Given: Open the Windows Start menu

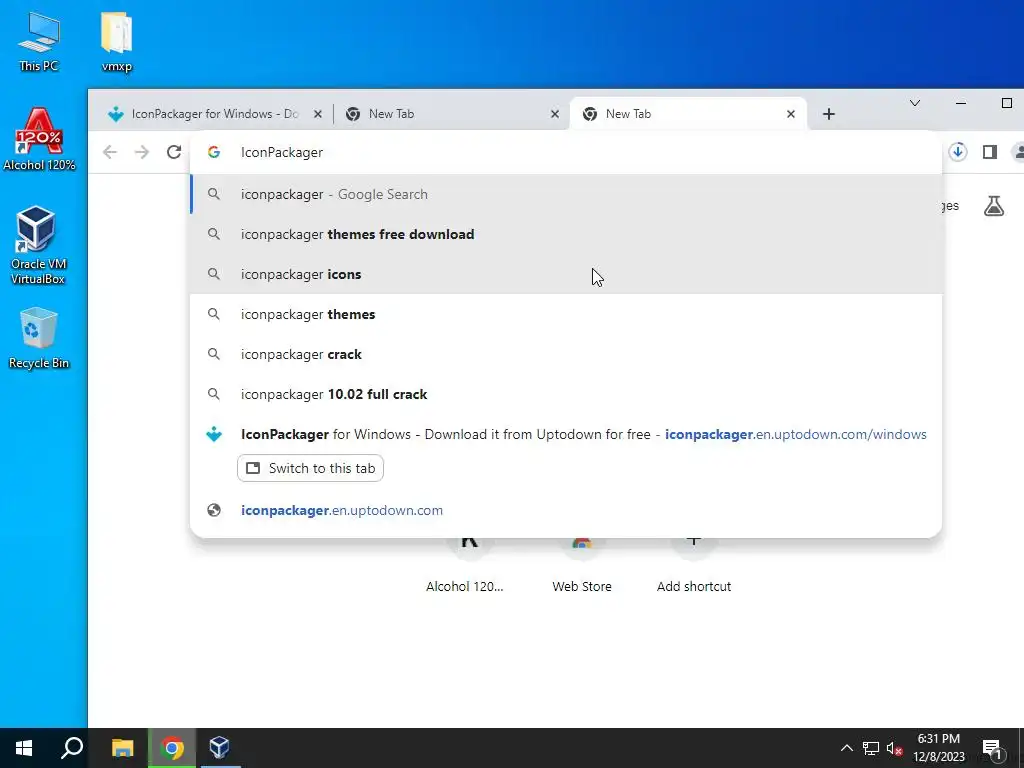Looking at the screenshot, I should [24, 748].
